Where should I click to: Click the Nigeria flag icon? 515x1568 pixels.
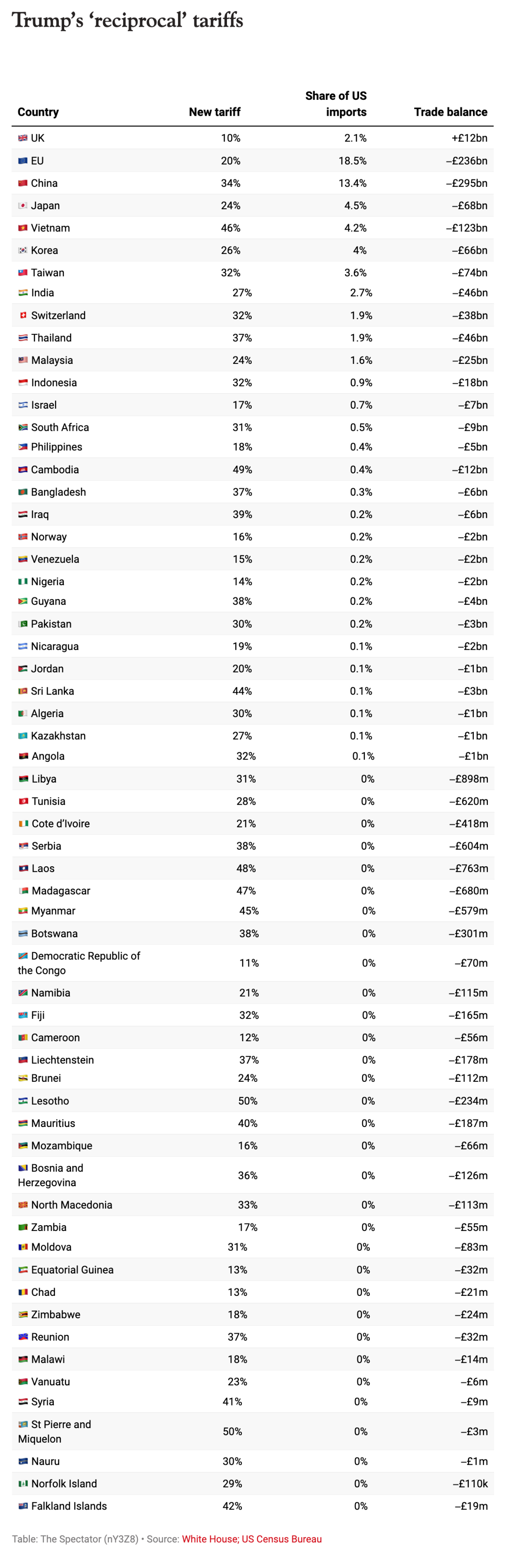click(x=23, y=581)
